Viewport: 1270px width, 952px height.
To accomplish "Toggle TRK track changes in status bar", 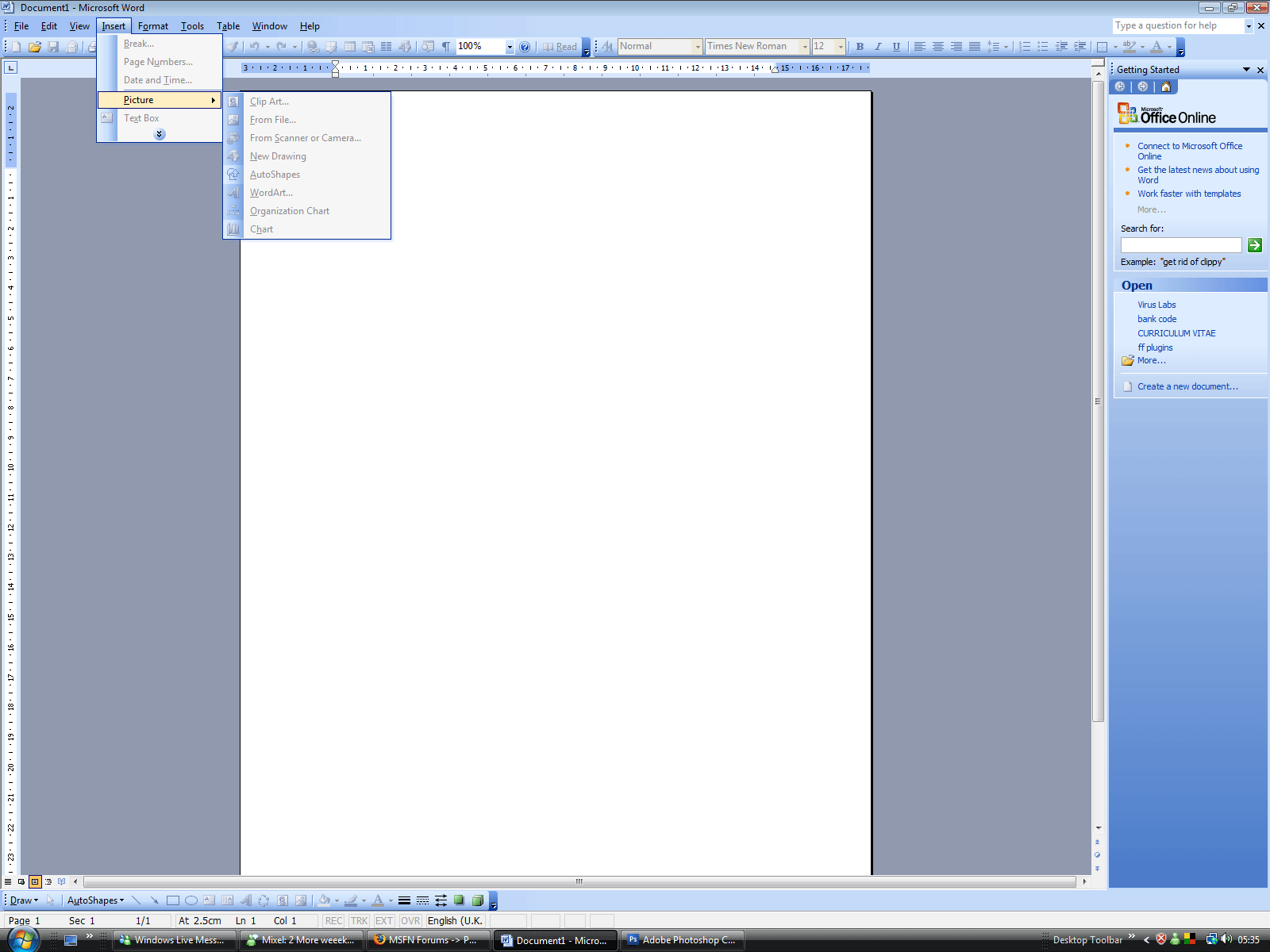I will pyautogui.click(x=359, y=921).
